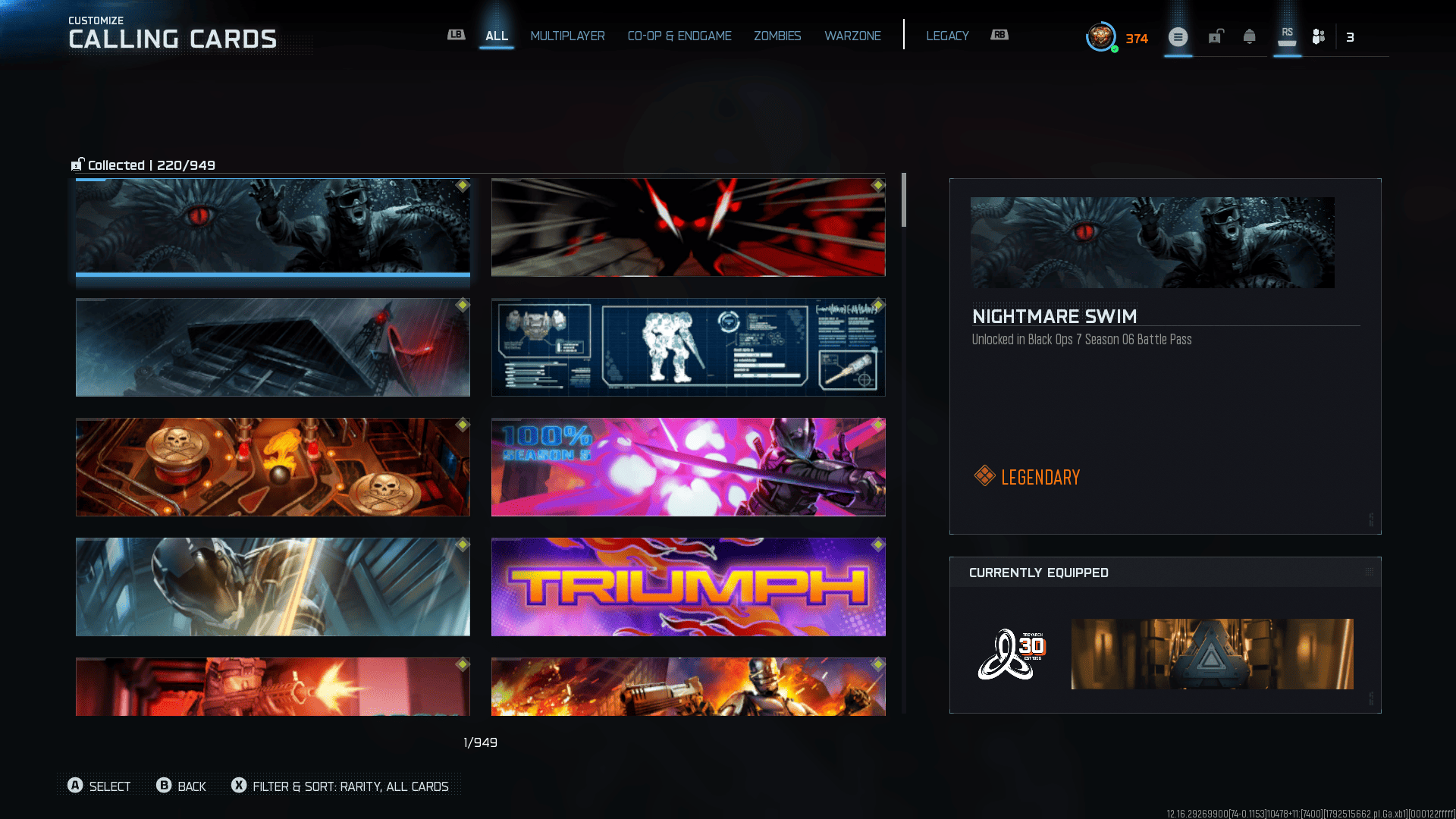1456x819 pixels.
Task: Select the red robot gunfire calling card
Action: coord(273,687)
